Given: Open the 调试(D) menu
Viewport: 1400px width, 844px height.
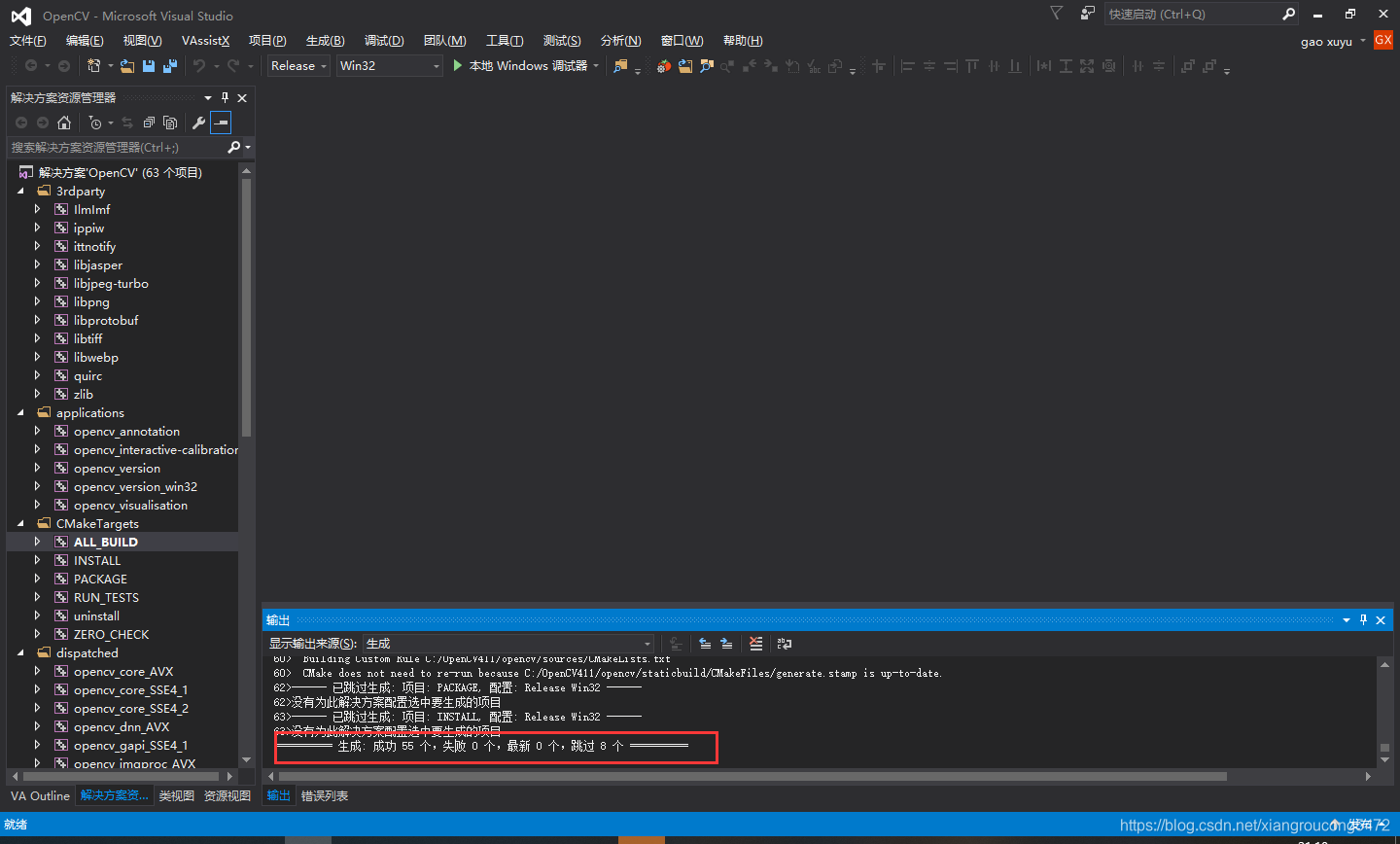Looking at the screenshot, I should click(384, 41).
